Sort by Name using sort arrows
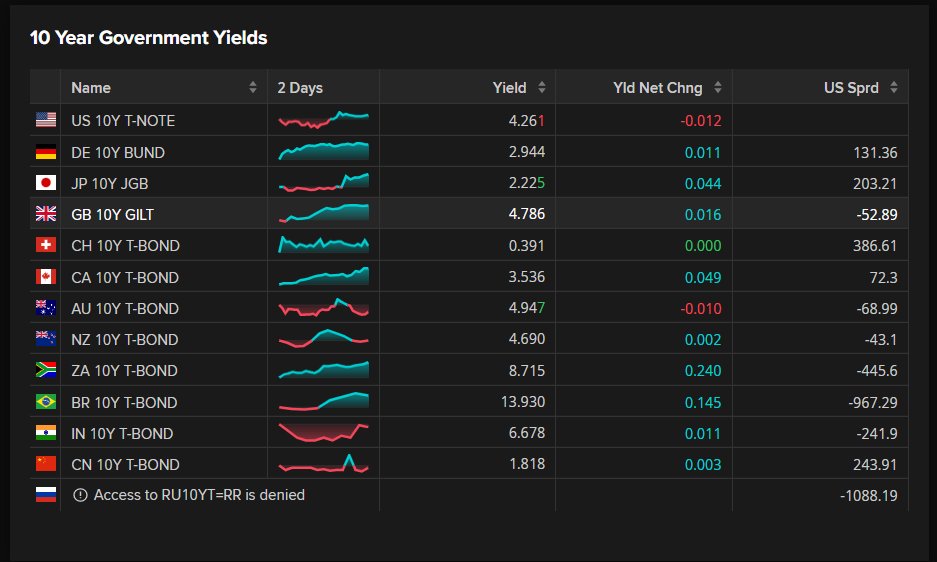 pyautogui.click(x=253, y=87)
